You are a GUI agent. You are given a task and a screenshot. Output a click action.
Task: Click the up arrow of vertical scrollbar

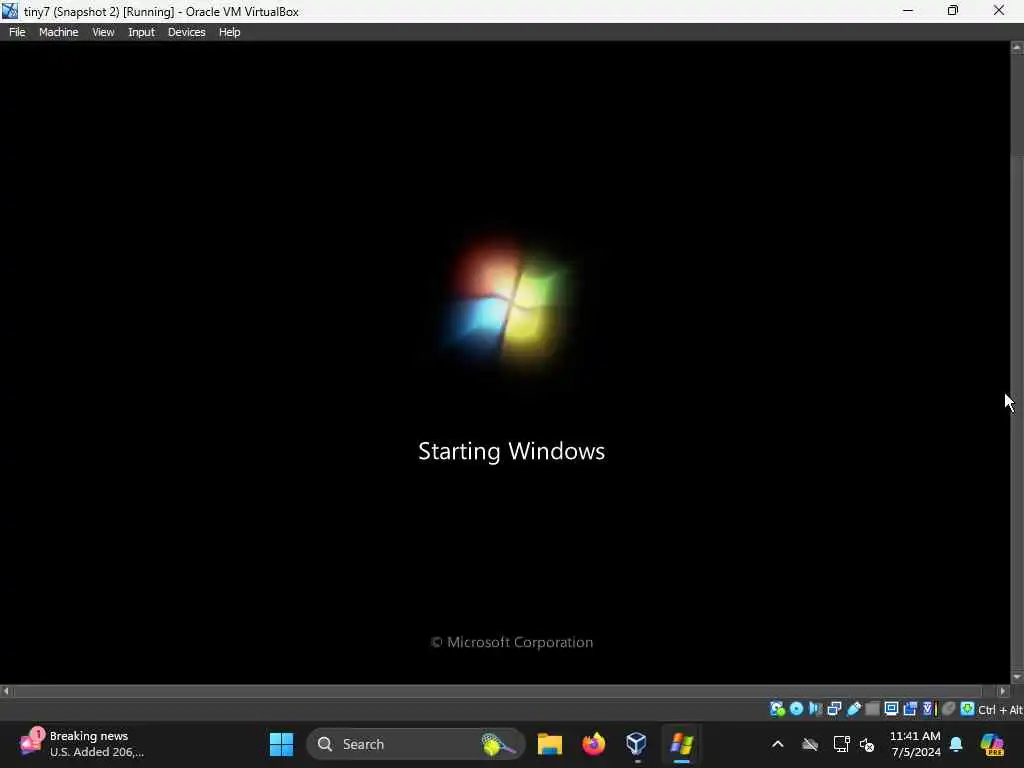(x=1017, y=48)
